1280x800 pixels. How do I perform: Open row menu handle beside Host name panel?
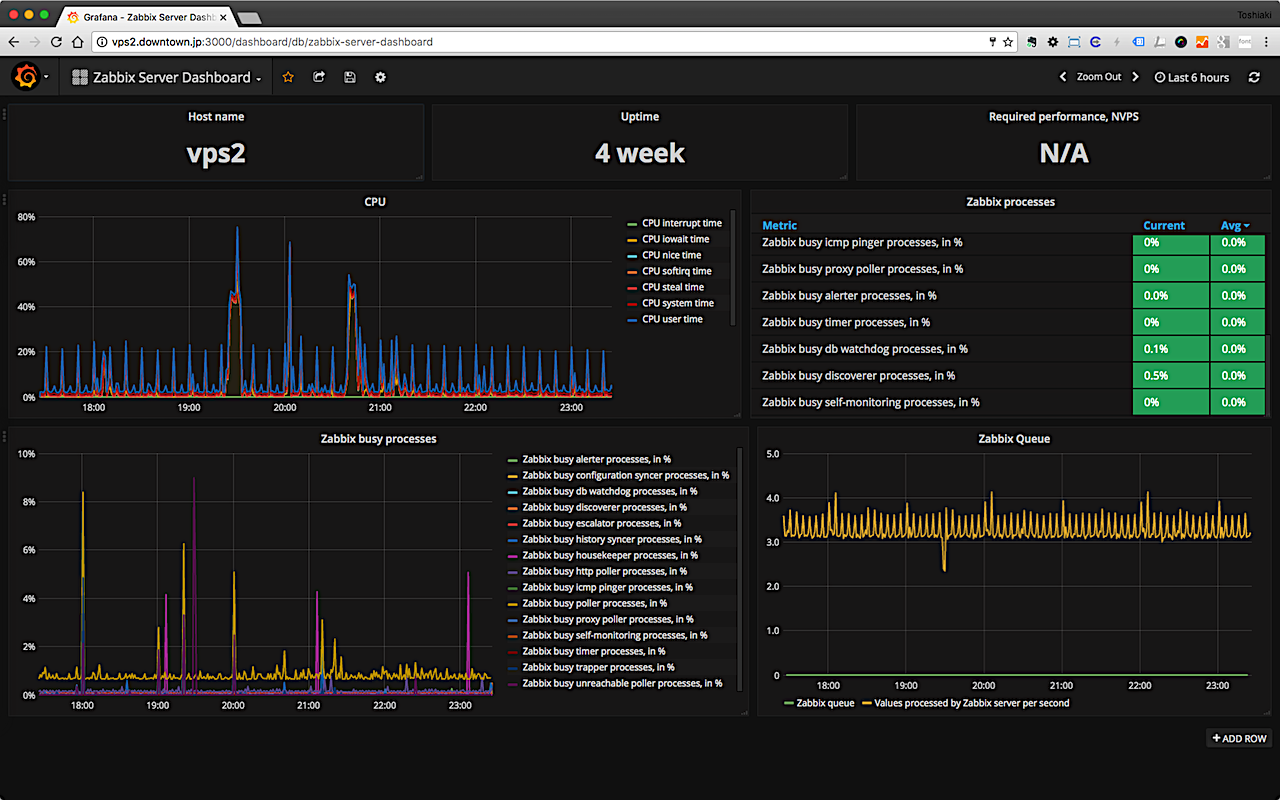[x=4, y=115]
